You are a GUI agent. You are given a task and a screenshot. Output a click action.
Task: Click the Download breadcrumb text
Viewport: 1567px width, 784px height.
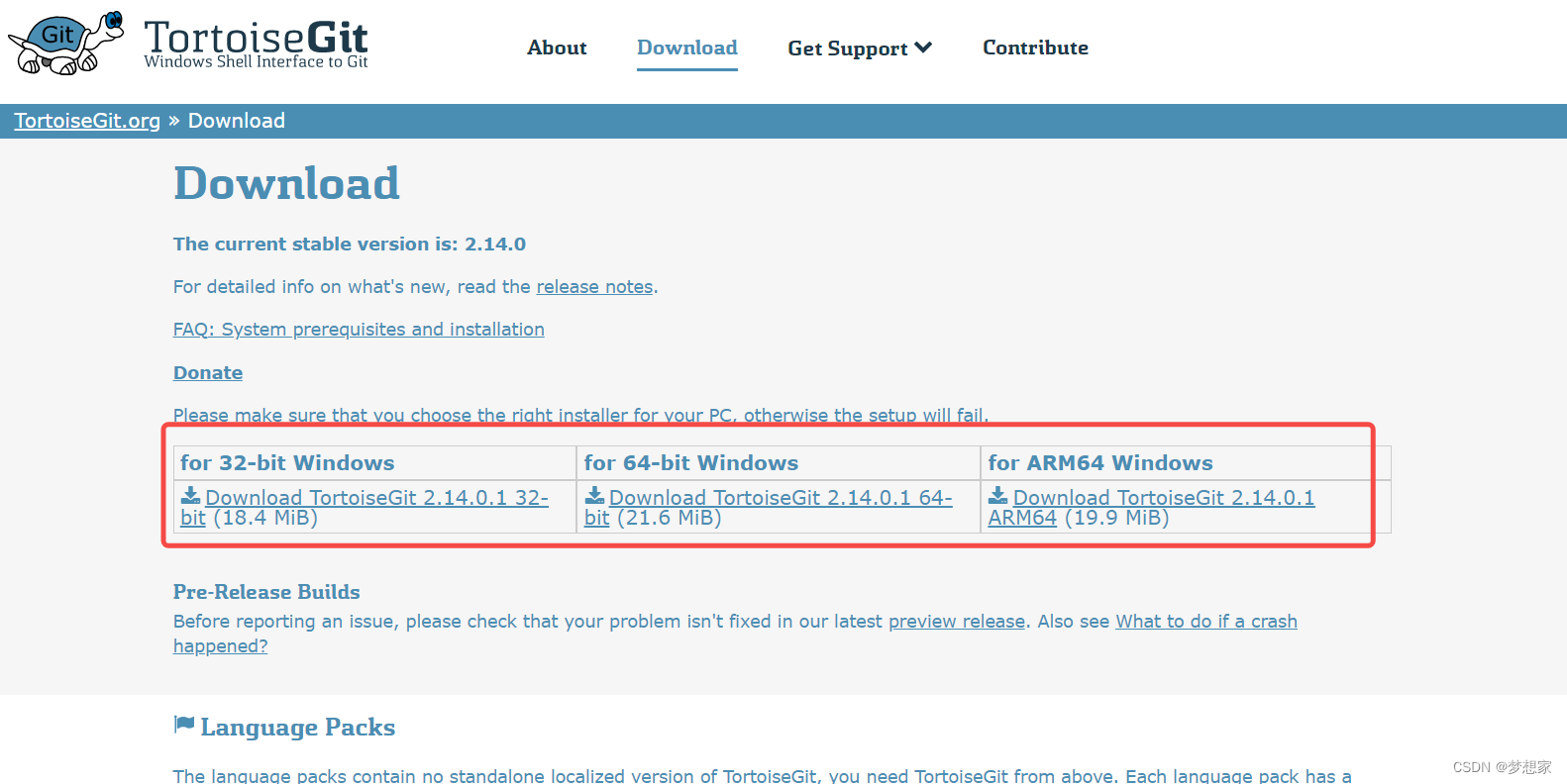click(x=237, y=121)
